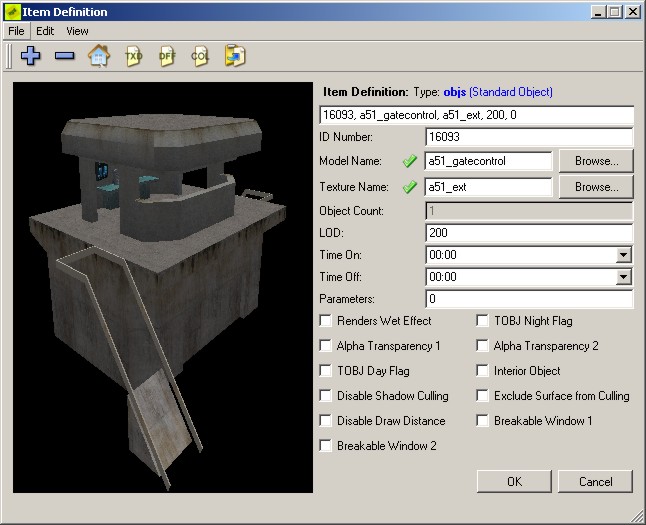This screenshot has height=525, width=646.
Task: Open the Edit menu
Action: [x=45, y=31]
